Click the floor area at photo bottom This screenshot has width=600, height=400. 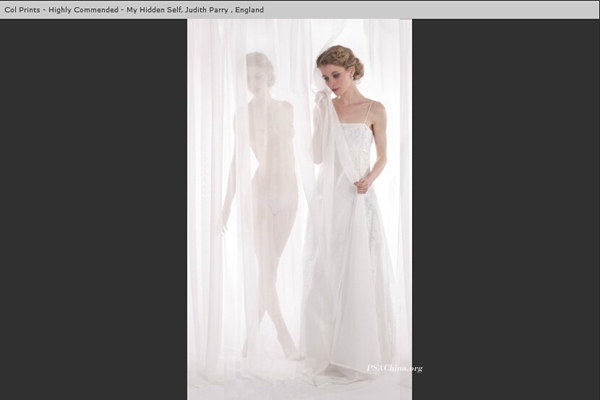point(299,385)
